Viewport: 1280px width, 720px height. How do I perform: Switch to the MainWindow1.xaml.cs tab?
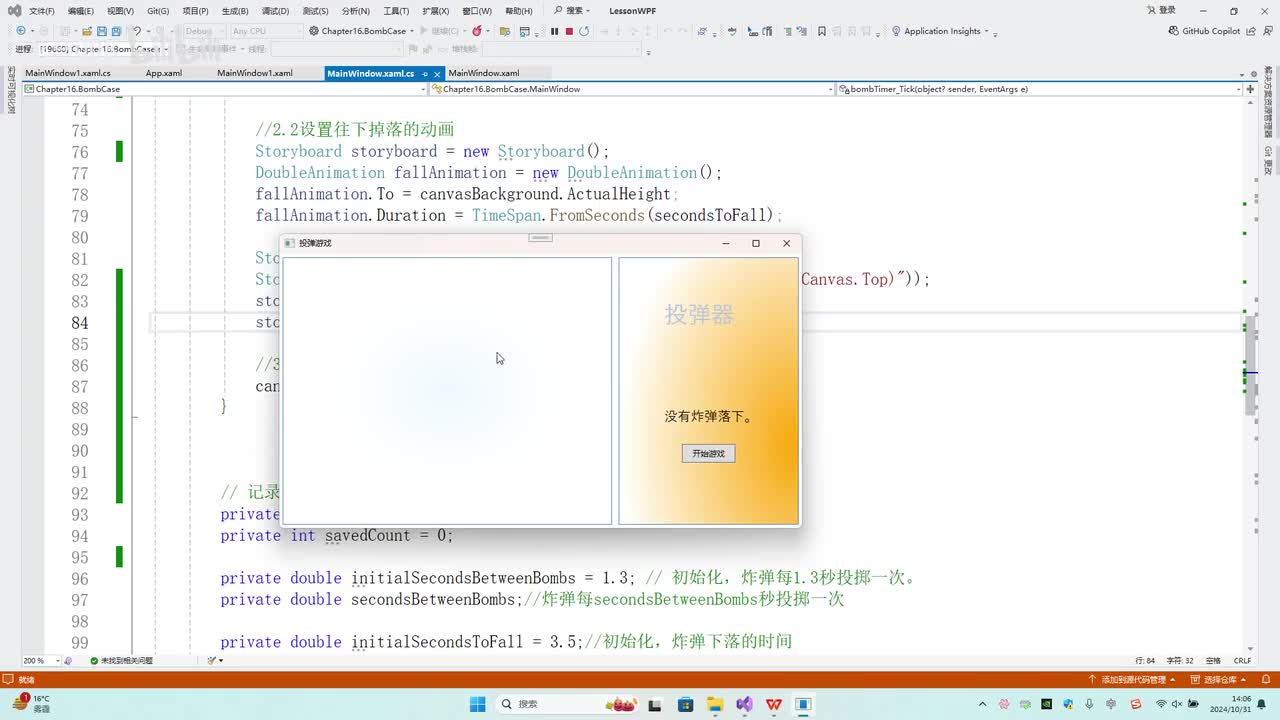[68, 74]
